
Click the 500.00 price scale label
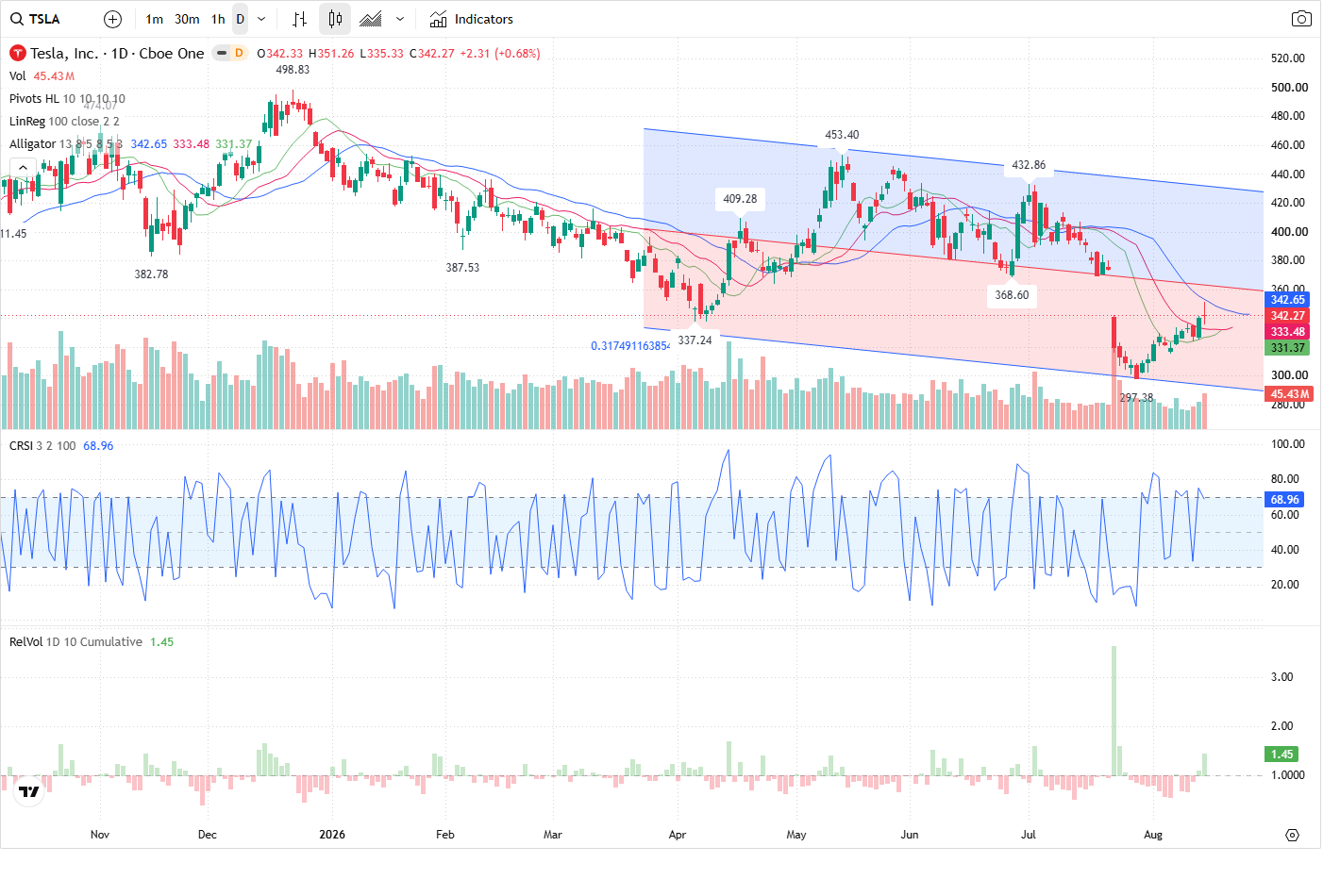(x=1289, y=88)
